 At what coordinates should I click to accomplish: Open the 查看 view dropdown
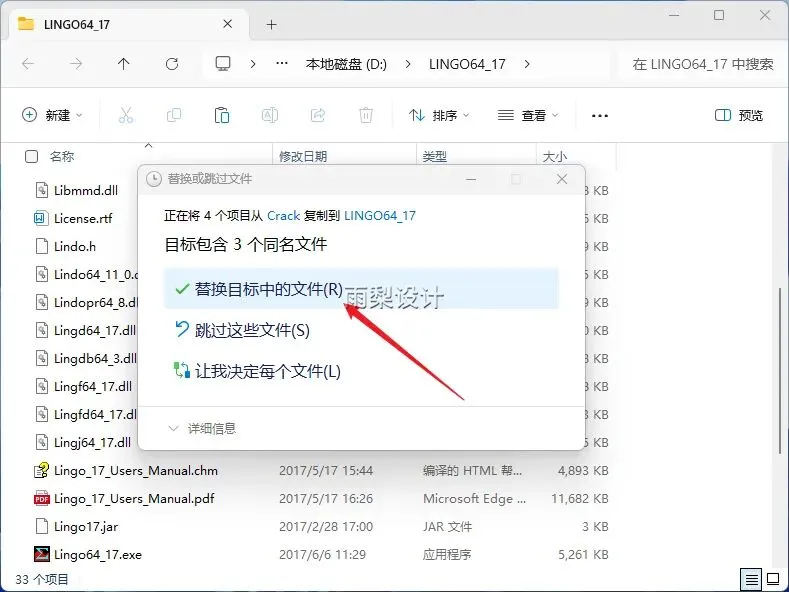(x=528, y=115)
